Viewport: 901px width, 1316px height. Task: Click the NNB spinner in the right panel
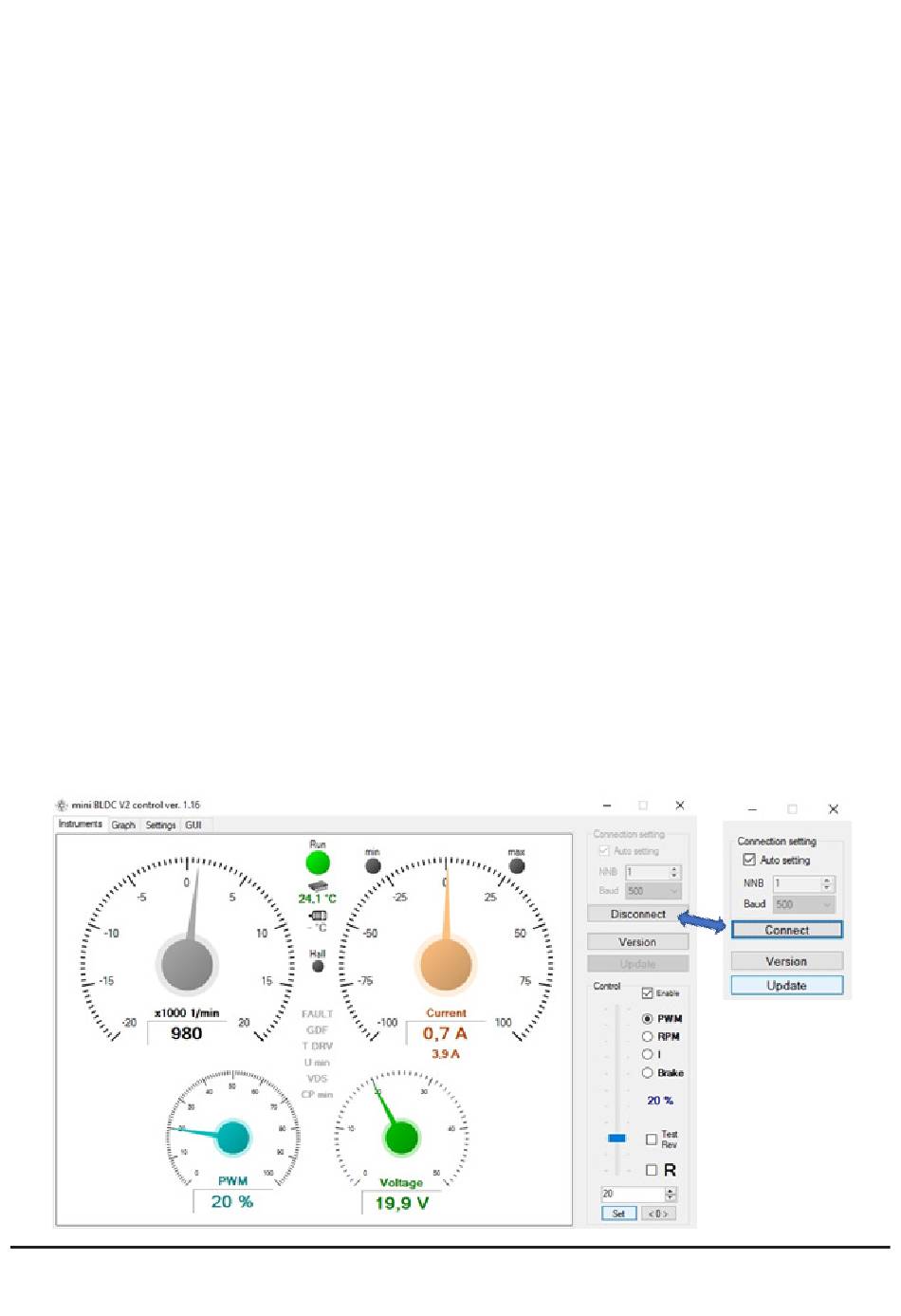click(x=827, y=883)
